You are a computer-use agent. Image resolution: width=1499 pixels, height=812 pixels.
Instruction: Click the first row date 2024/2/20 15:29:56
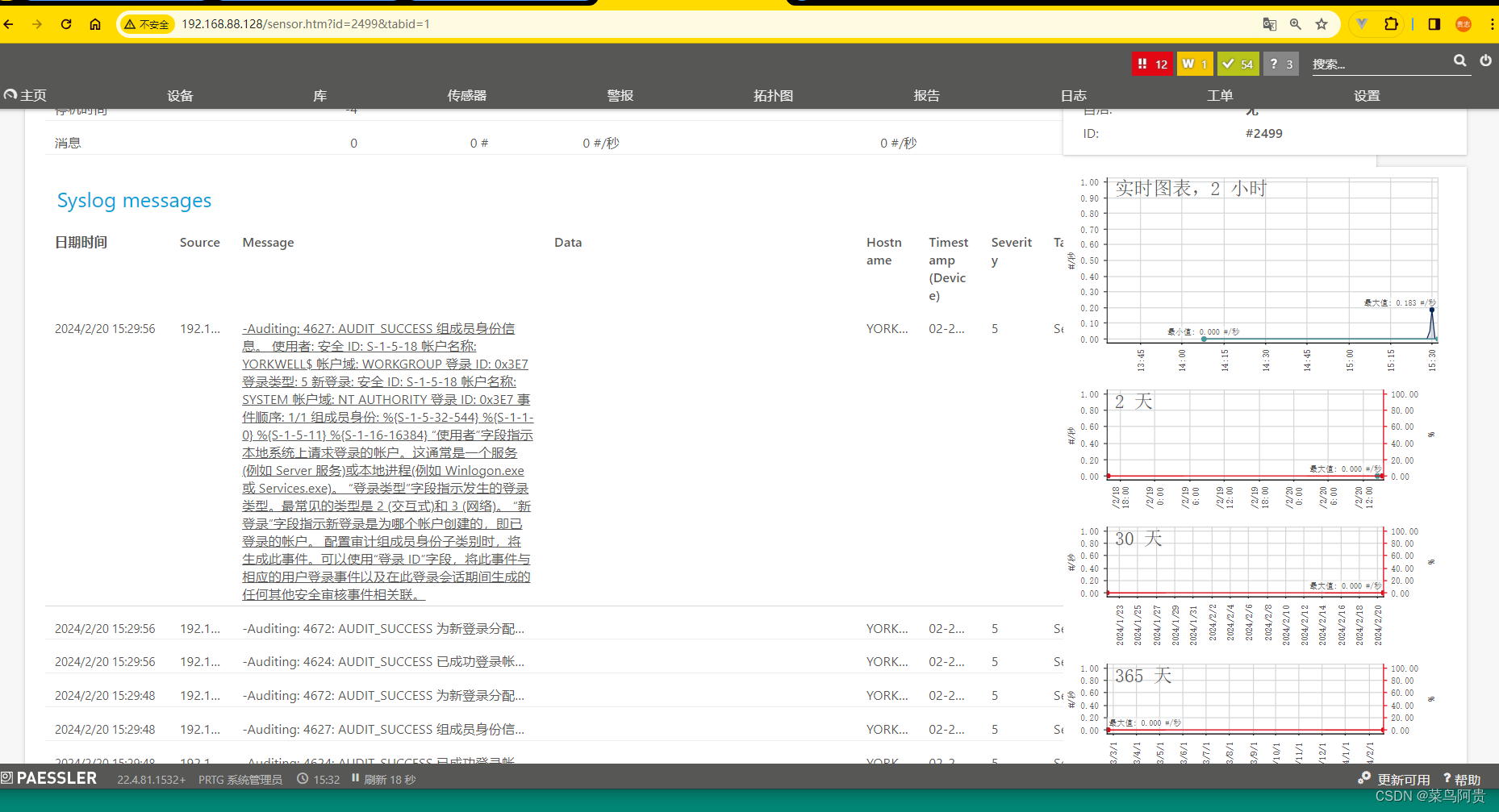[105, 328]
